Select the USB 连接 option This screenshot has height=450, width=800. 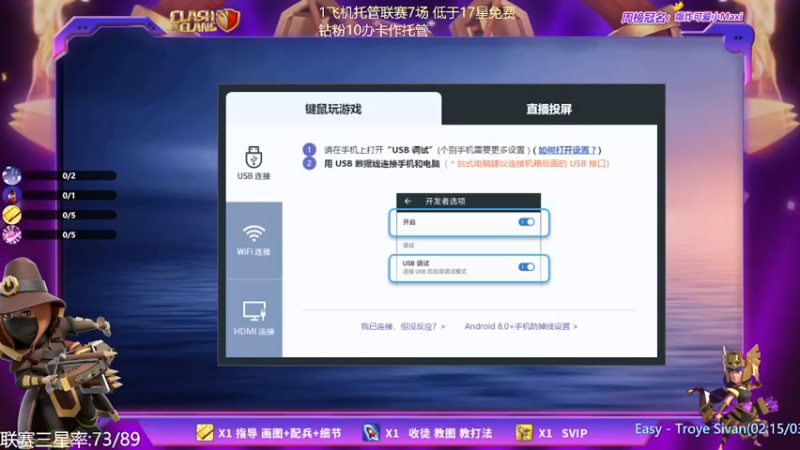click(x=254, y=163)
